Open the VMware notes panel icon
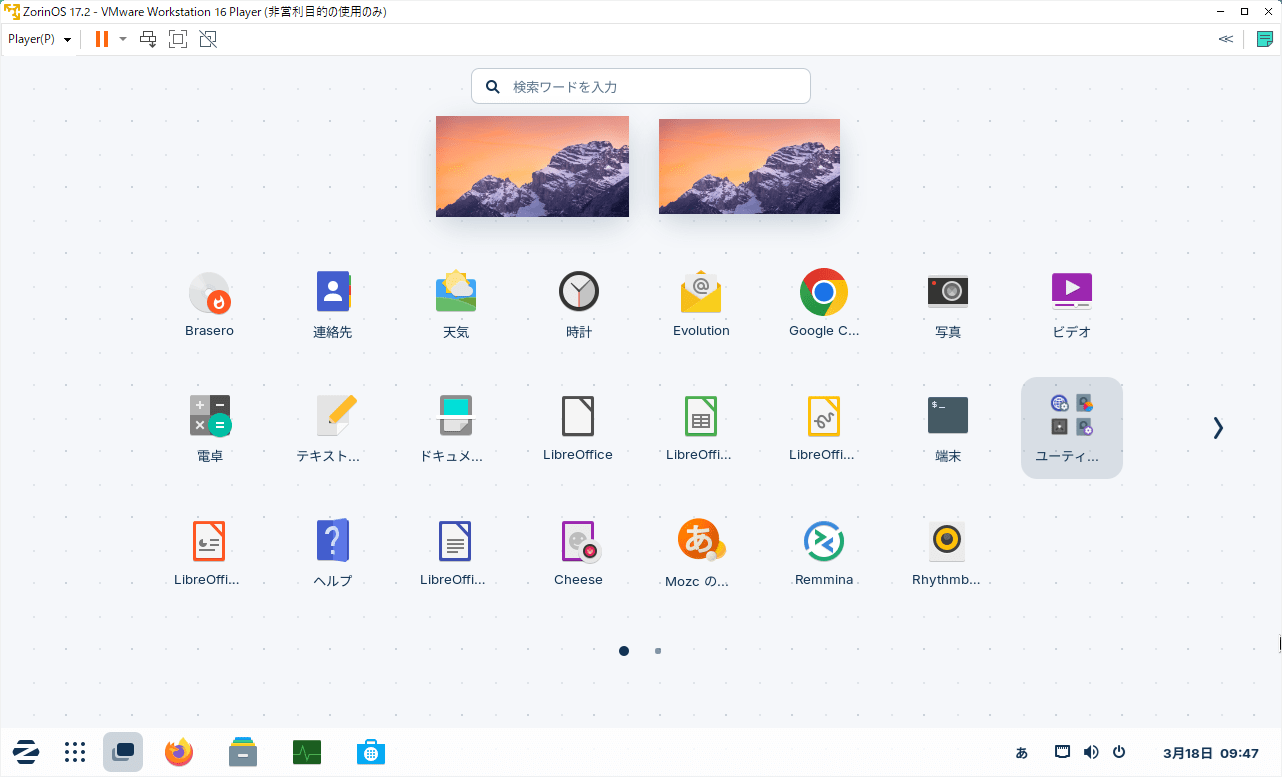 click(x=1265, y=39)
